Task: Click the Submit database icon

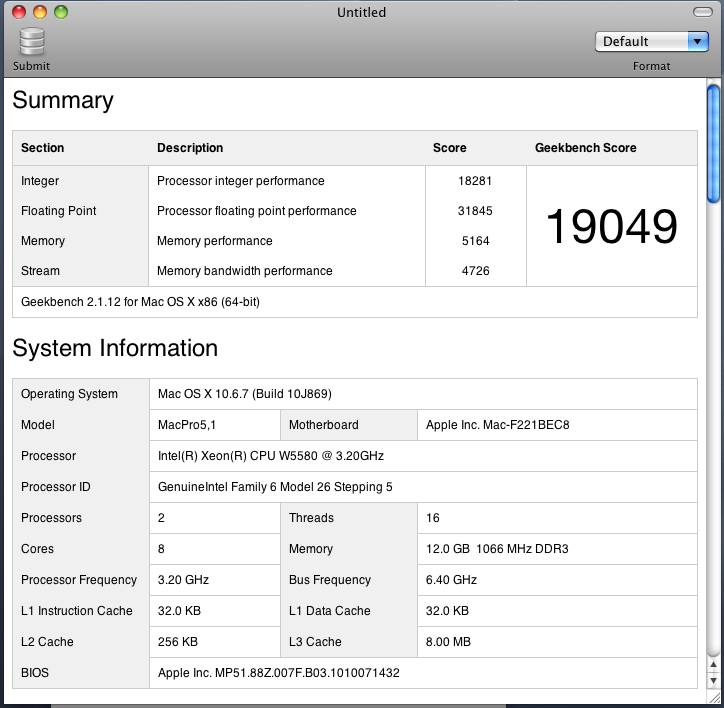Action: coord(32,42)
